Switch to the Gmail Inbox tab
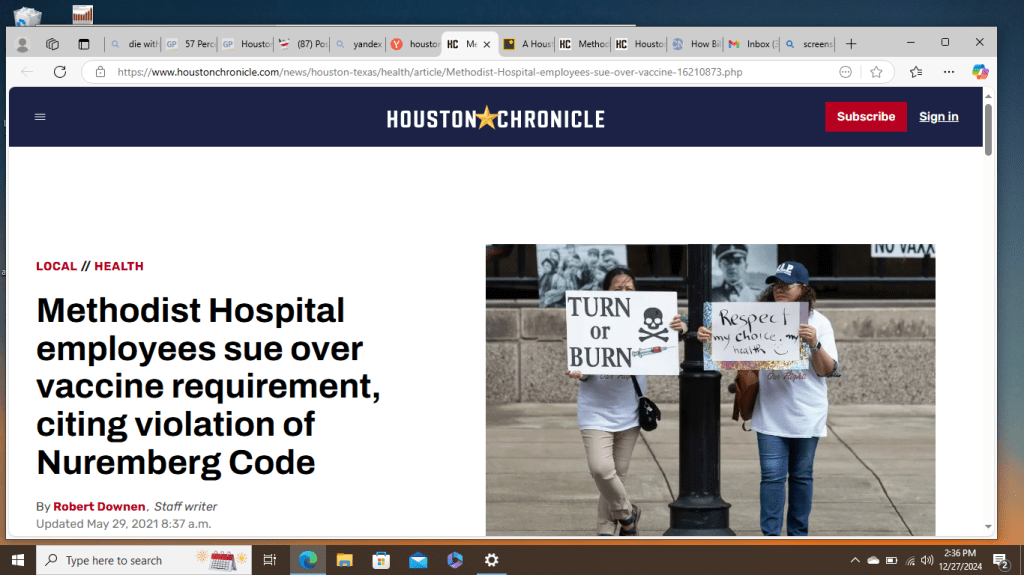 (x=752, y=44)
